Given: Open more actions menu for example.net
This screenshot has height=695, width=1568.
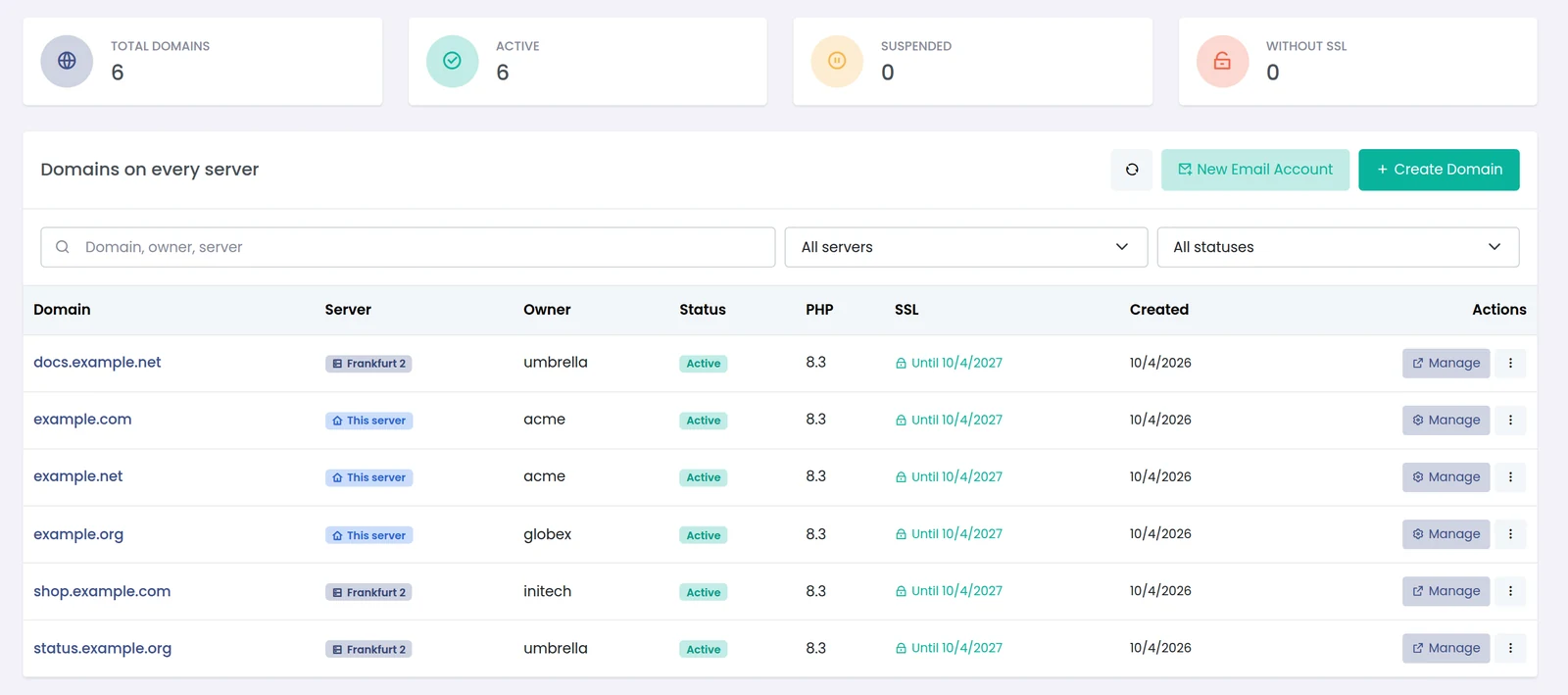Looking at the screenshot, I should tap(1510, 476).
